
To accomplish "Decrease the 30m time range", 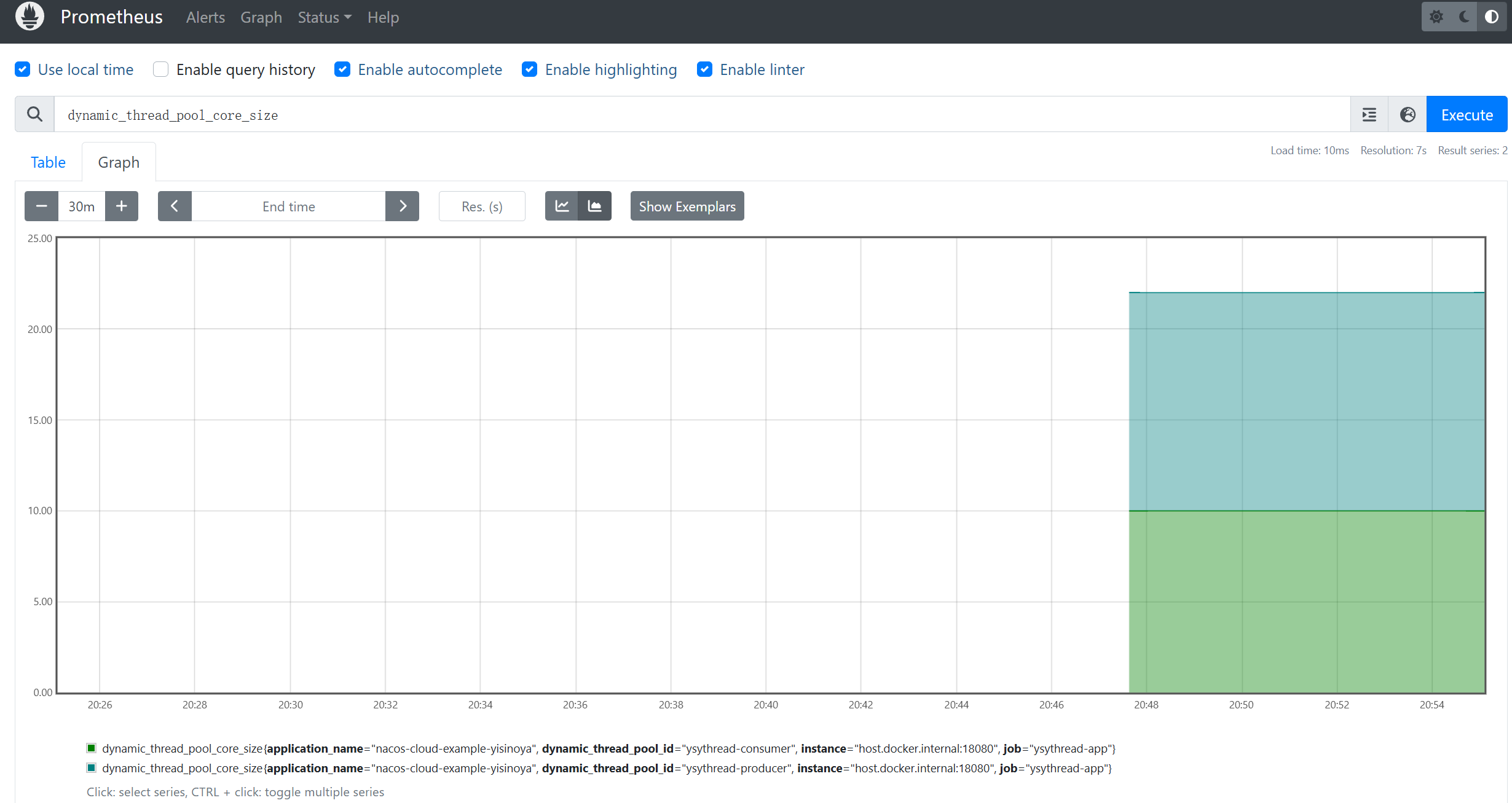I will click(x=41, y=206).
